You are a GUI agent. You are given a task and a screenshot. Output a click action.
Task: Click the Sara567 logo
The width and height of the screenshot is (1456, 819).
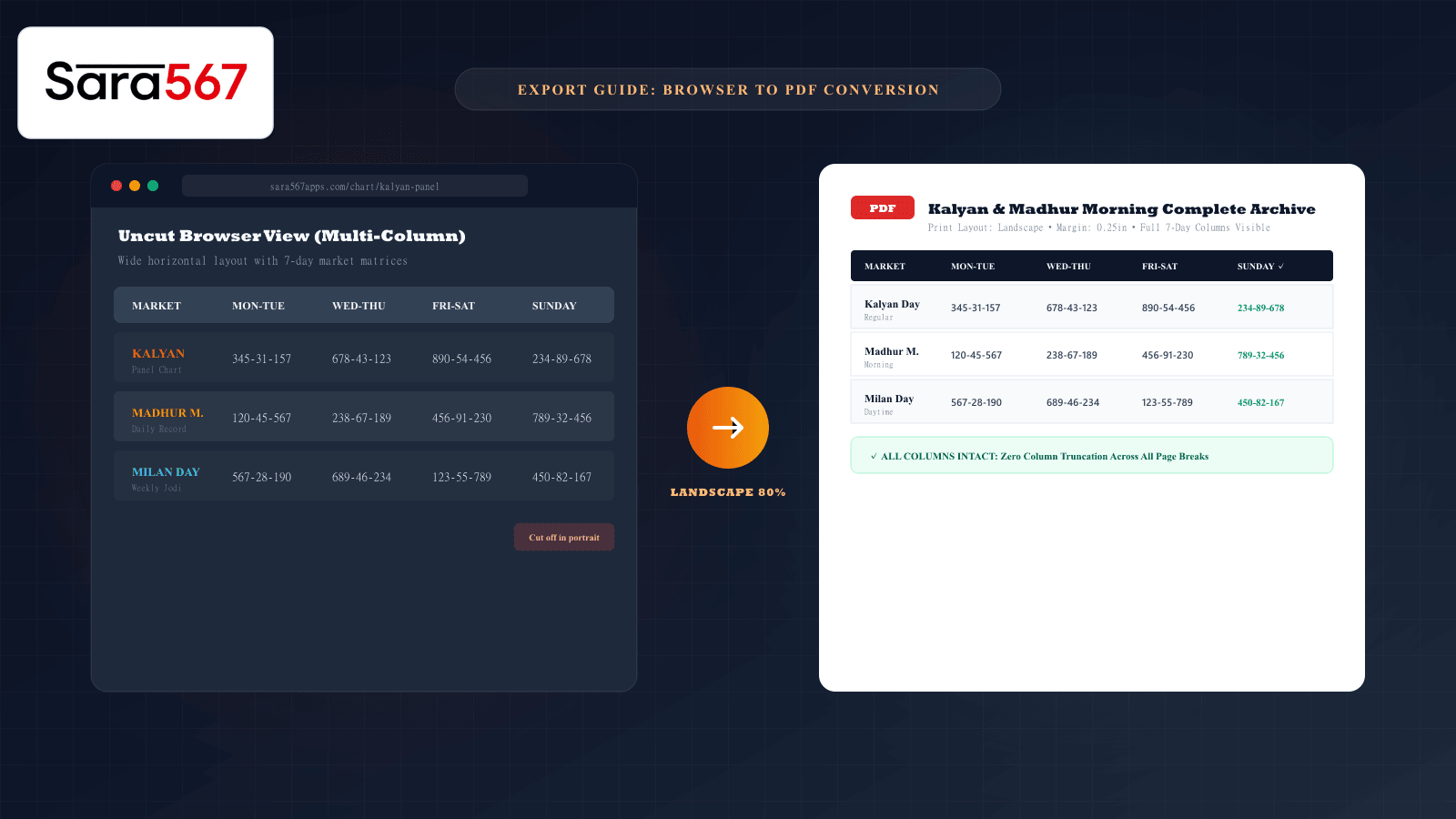[146, 83]
